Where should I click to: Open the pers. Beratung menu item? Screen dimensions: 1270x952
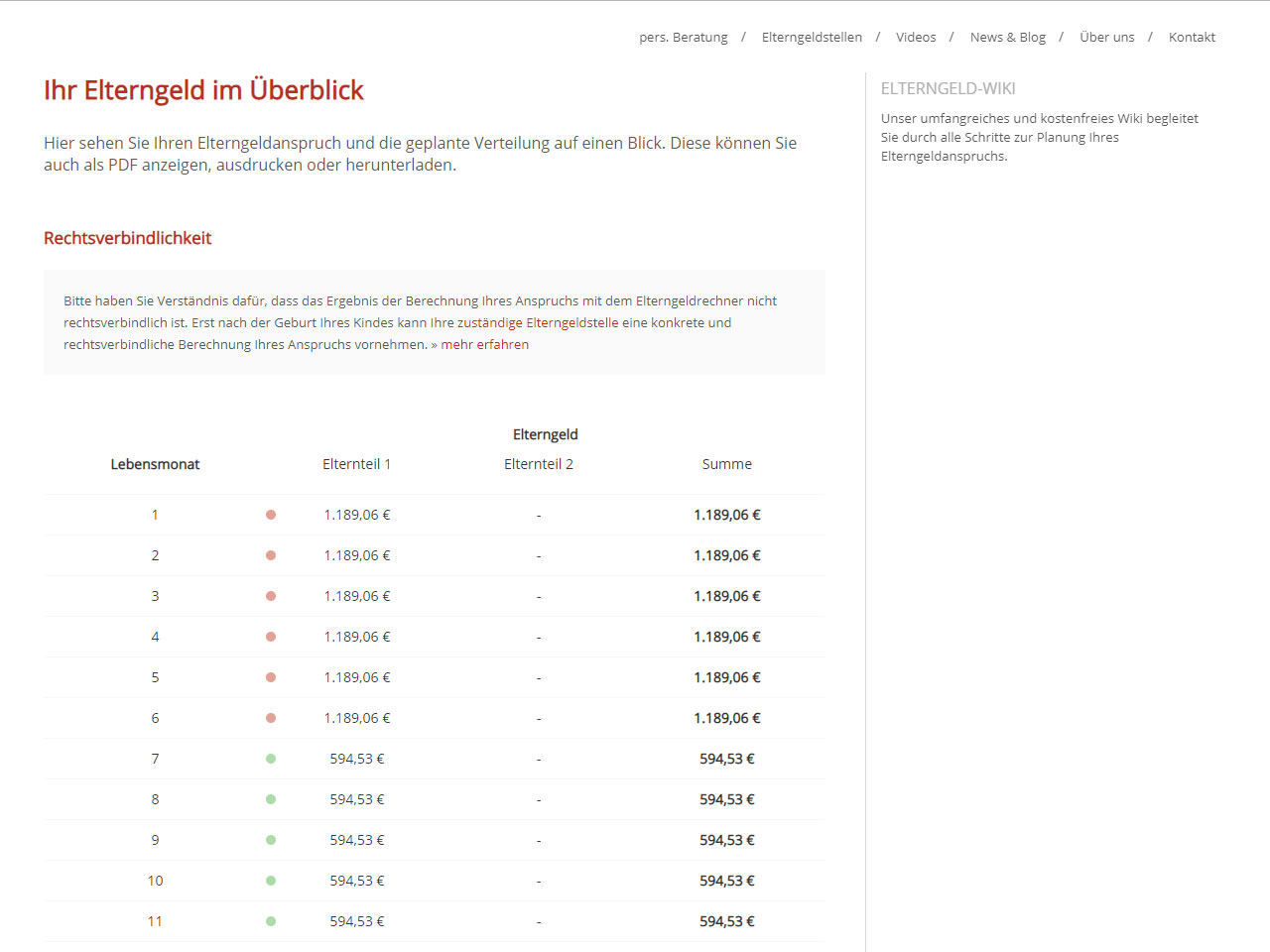[x=684, y=38]
